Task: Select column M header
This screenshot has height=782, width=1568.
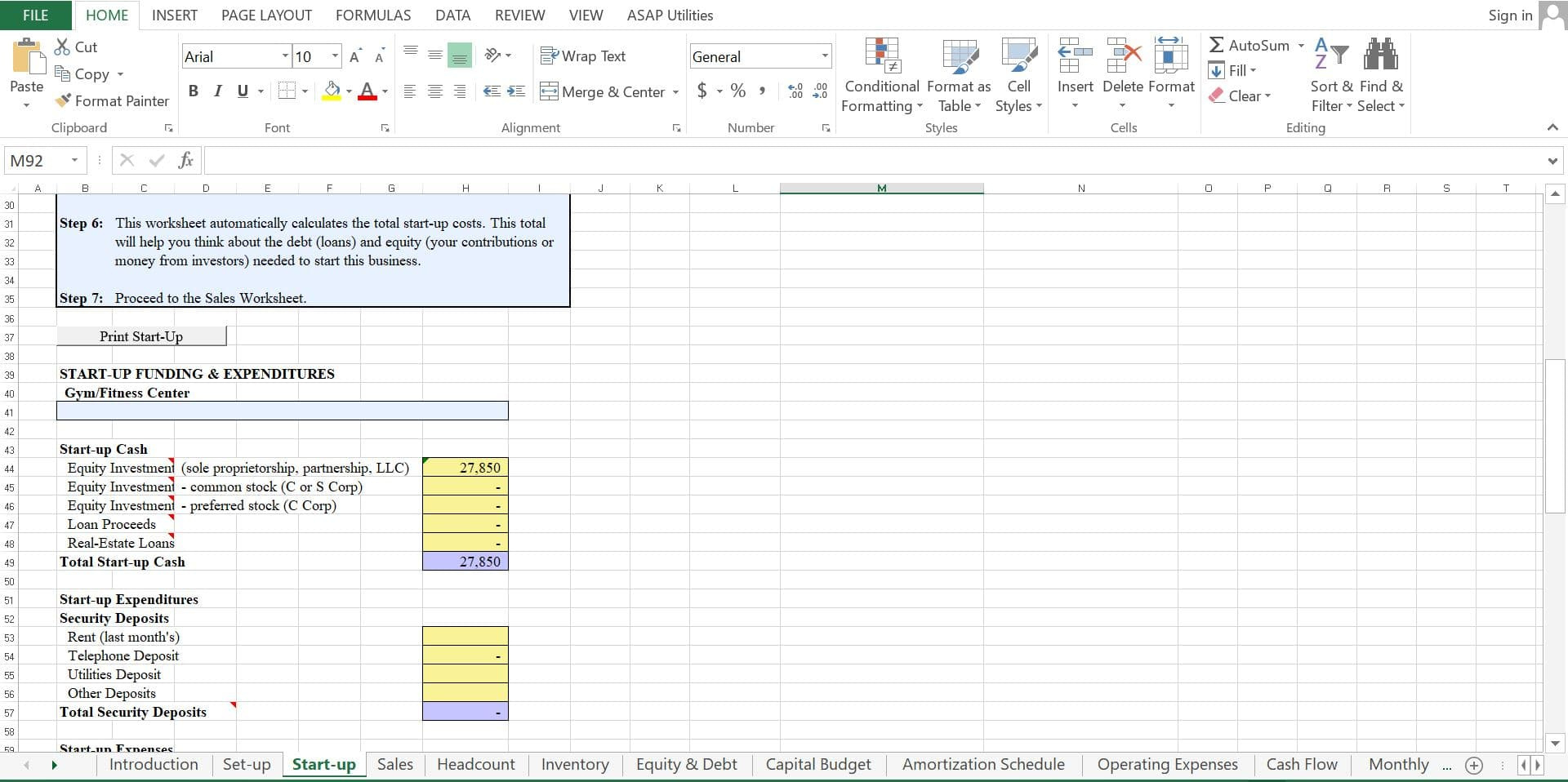Action: (882, 188)
